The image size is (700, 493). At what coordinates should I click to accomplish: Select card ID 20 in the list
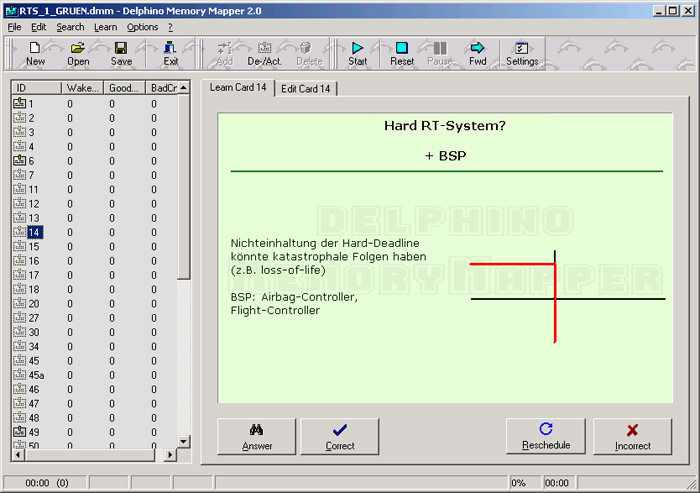(33, 304)
